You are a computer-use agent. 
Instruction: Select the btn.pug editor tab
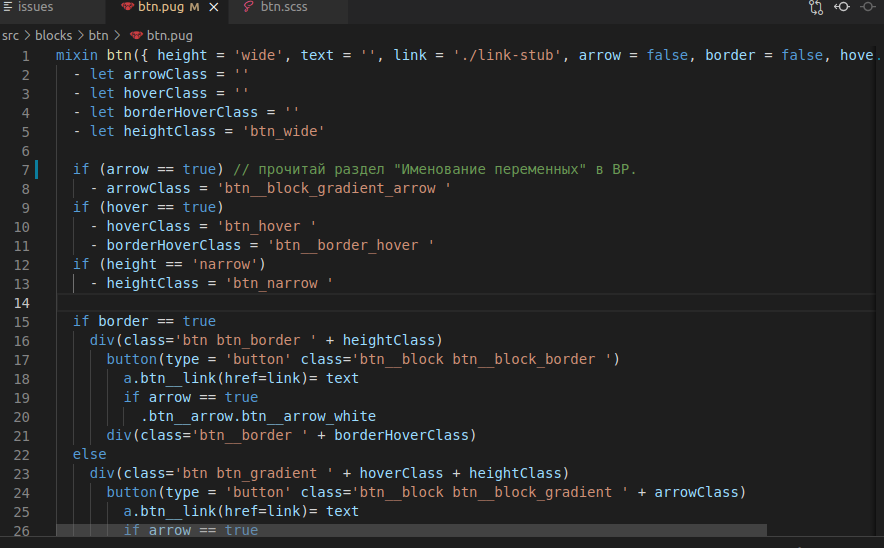[x=168, y=8]
